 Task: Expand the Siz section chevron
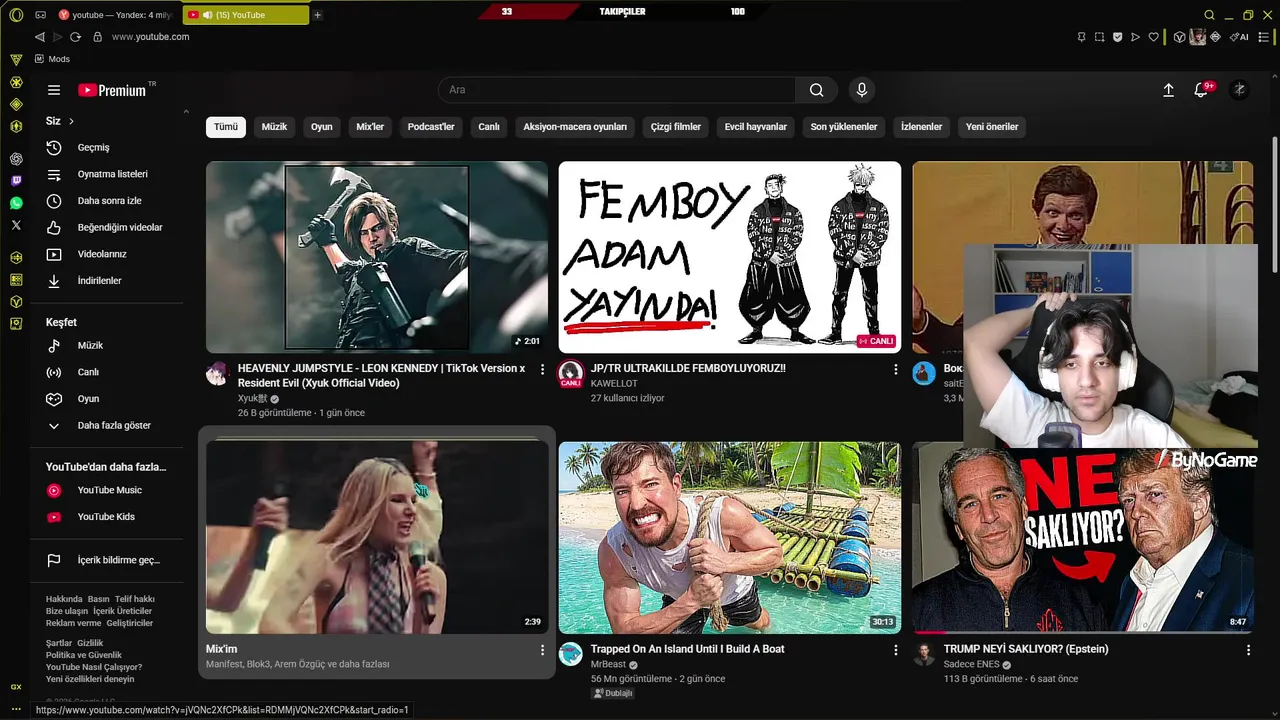(71, 121)
